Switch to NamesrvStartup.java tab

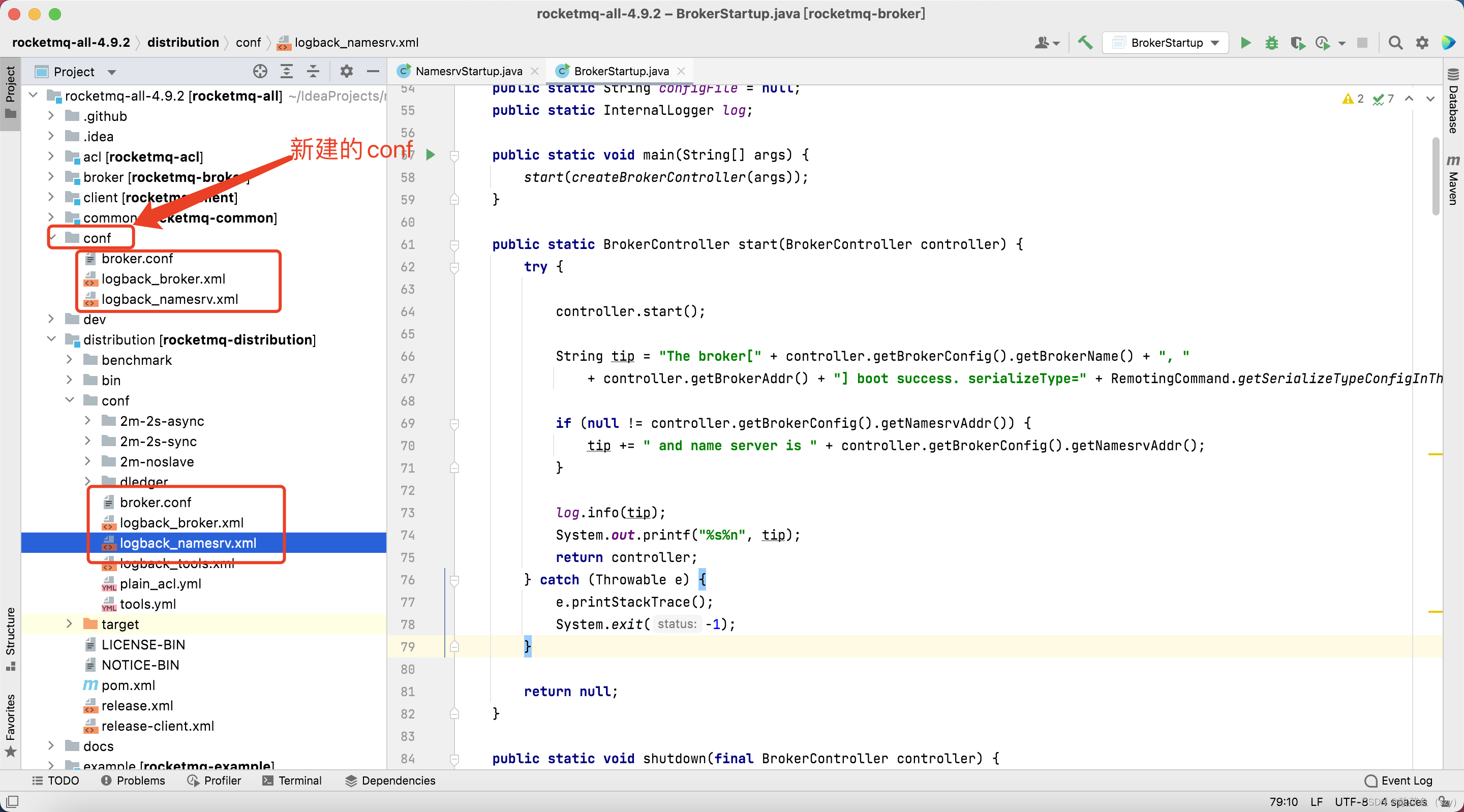[468, 71]
